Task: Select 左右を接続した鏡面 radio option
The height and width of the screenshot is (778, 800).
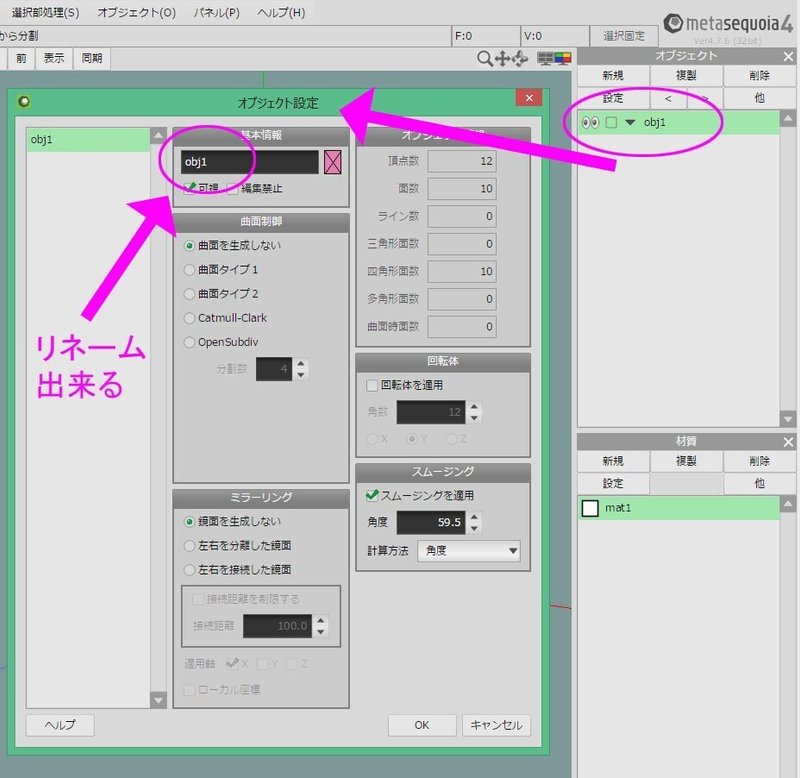Action: tap(189, 570)
